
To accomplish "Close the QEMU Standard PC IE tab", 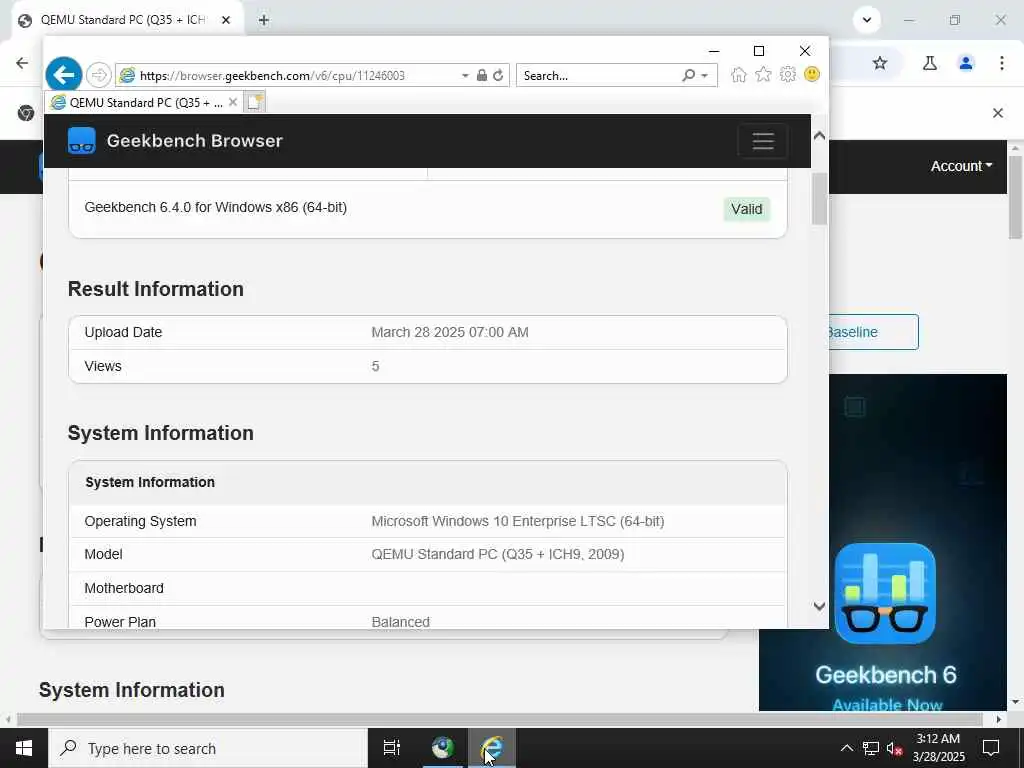I will [x=232, y=102].
